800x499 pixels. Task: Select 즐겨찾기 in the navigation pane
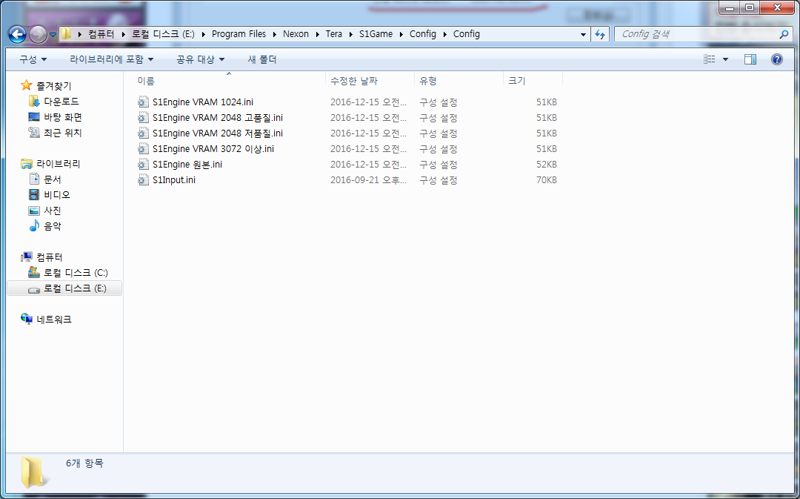[x=54, y=86]
